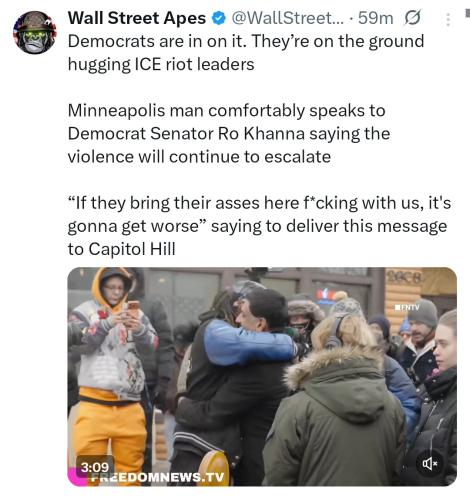
Task: Click the 'to Capitol Hill' closing line
Action: [x=122, y=249]
